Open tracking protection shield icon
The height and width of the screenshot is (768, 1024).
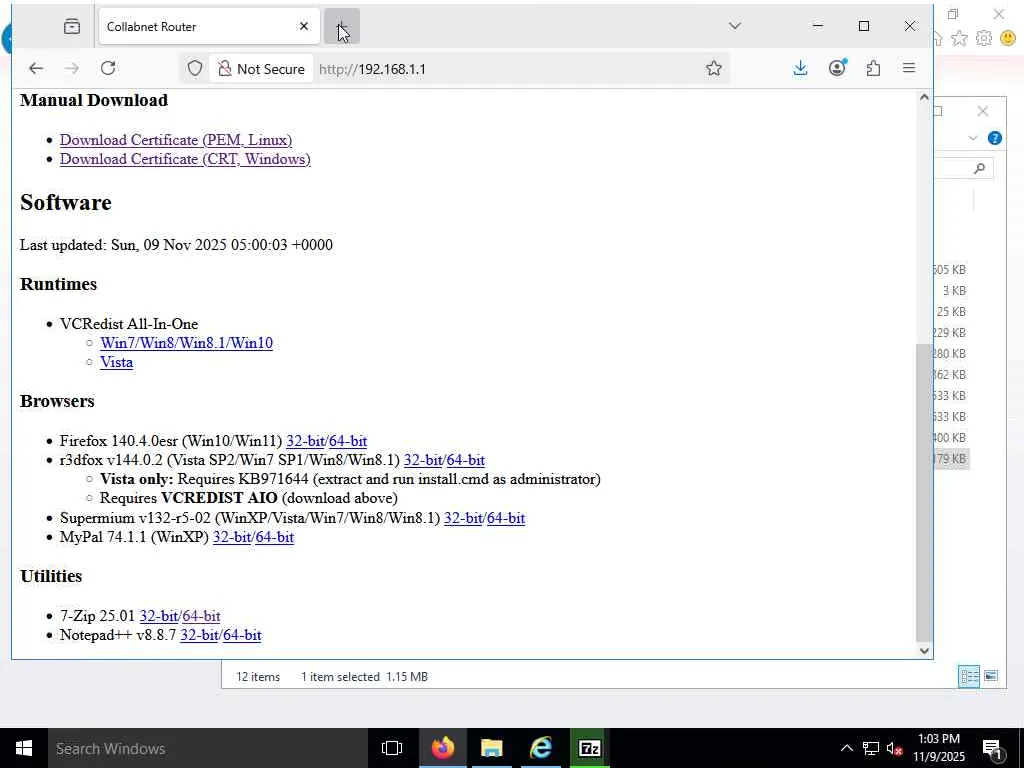195,68
